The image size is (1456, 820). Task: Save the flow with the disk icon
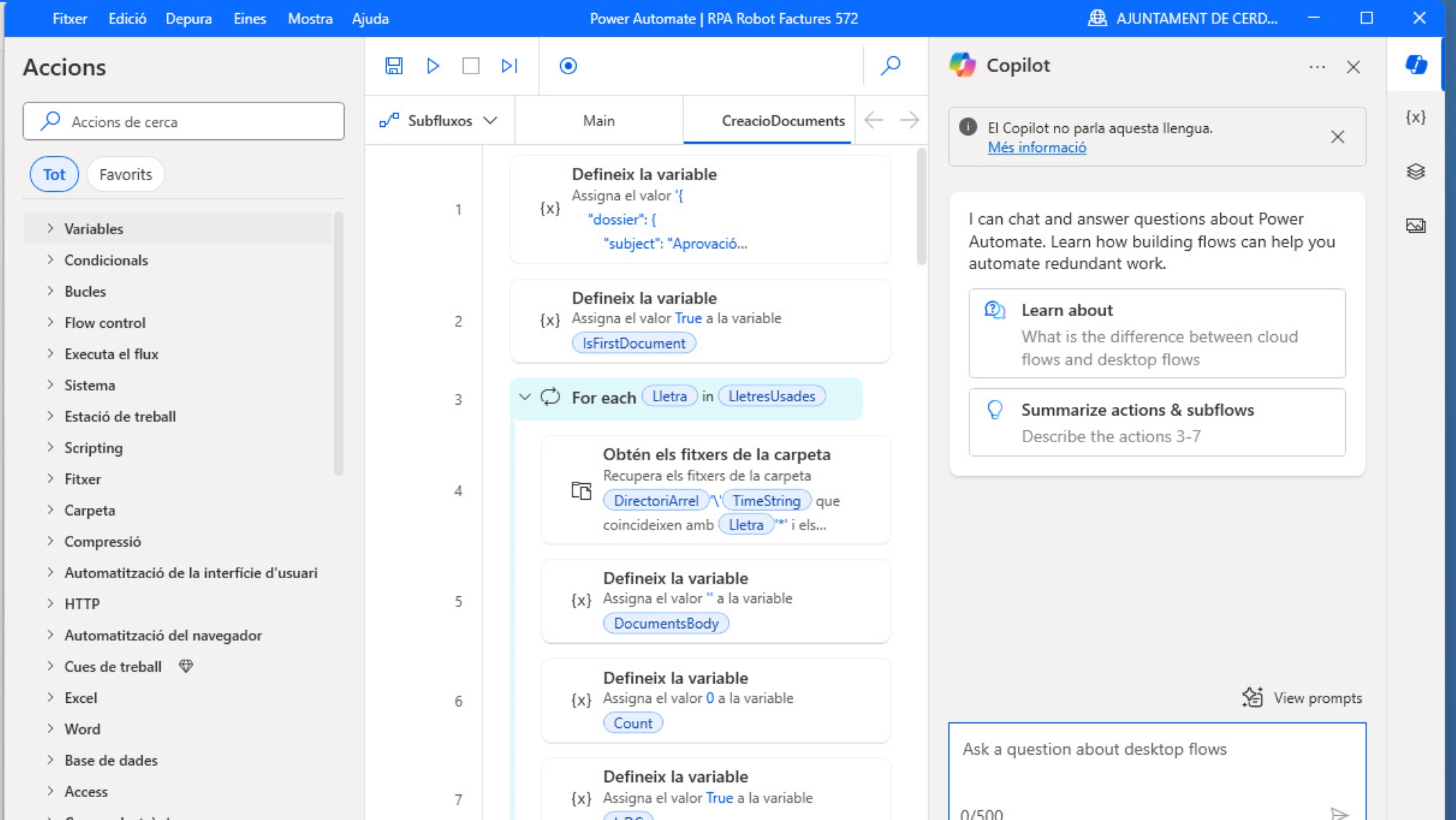[x=394, y=66]
